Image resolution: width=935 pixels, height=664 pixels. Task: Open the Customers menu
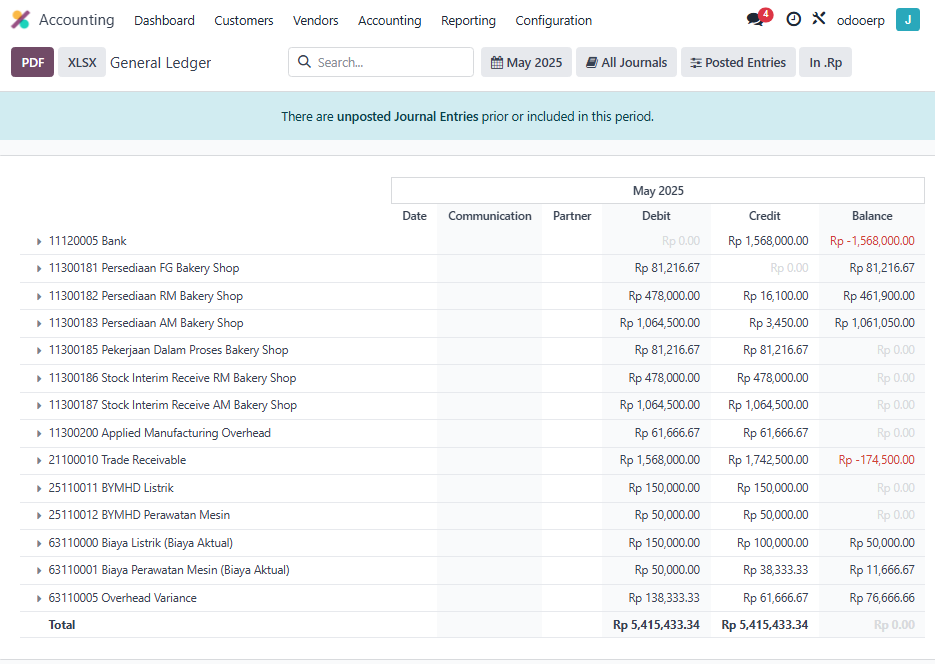pos(243,20)
